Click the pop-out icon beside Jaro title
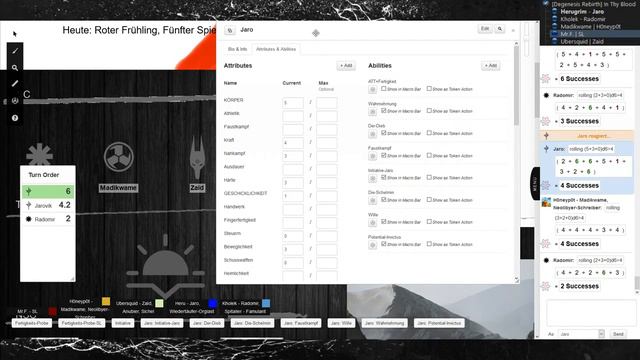This screenshot has height=360, width=640. (x=230, y=30)
